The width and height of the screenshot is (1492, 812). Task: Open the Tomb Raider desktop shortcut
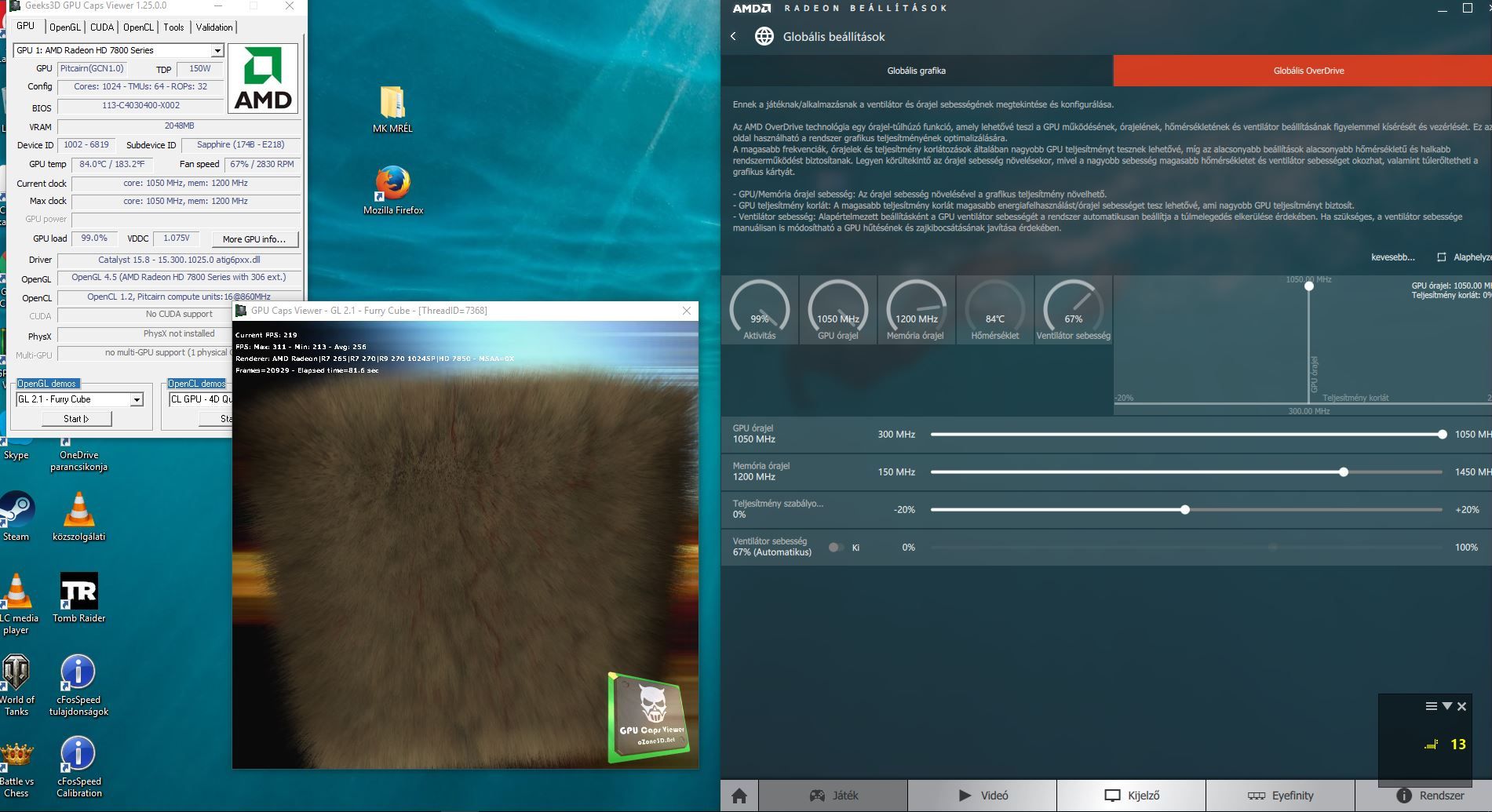(x=78, y=597)
